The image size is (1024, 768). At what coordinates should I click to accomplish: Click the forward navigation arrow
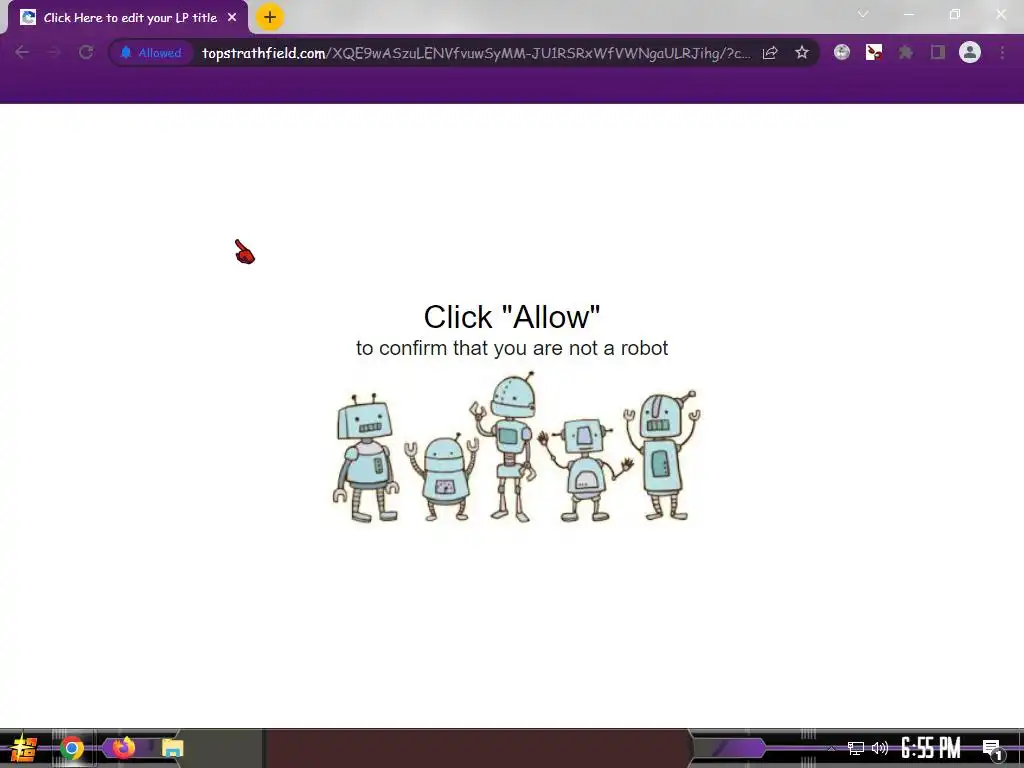[x=54, y=52]
